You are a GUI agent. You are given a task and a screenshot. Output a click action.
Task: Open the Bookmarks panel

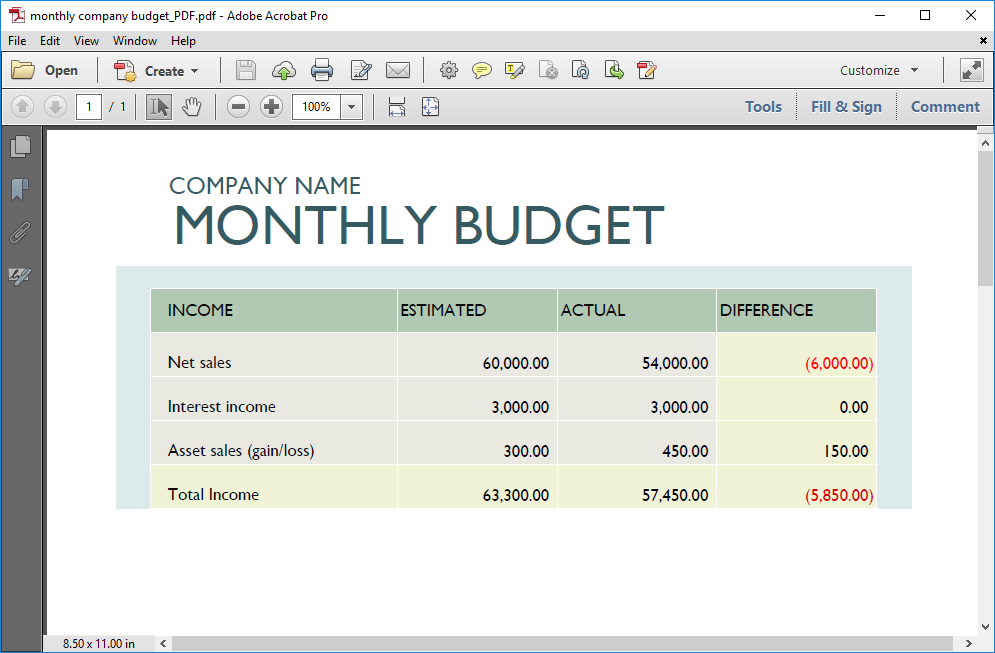[20, 190]
